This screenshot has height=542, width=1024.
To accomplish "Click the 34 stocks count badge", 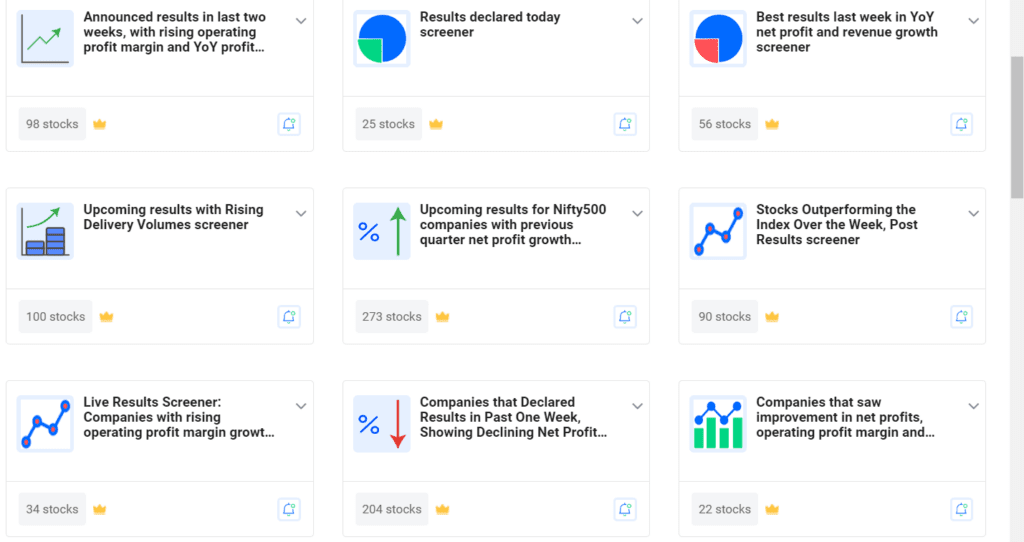I will pos(52,509).
